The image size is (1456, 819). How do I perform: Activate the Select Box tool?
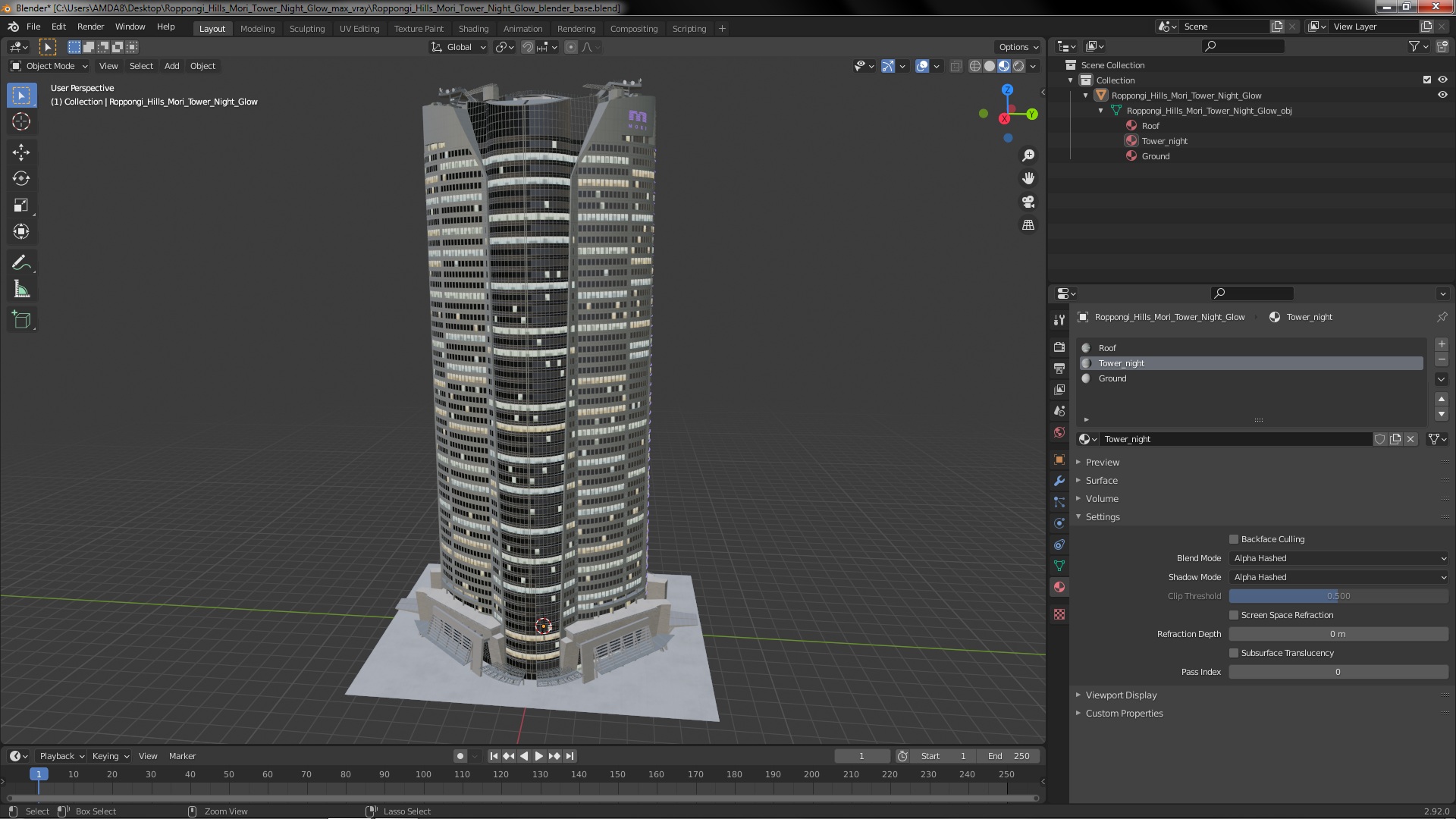[x=21, y=96]
